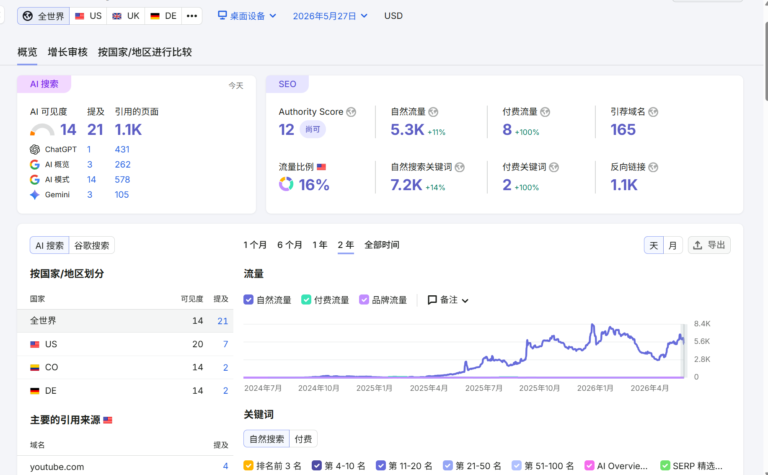Select the 全世界 country row
Screen dimensions: 768x475
pos(125,321)
